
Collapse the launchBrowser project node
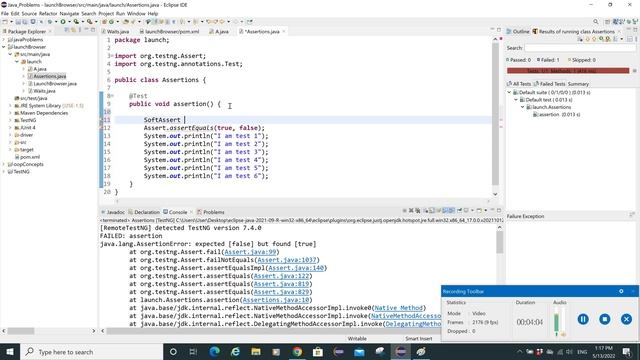4,47
